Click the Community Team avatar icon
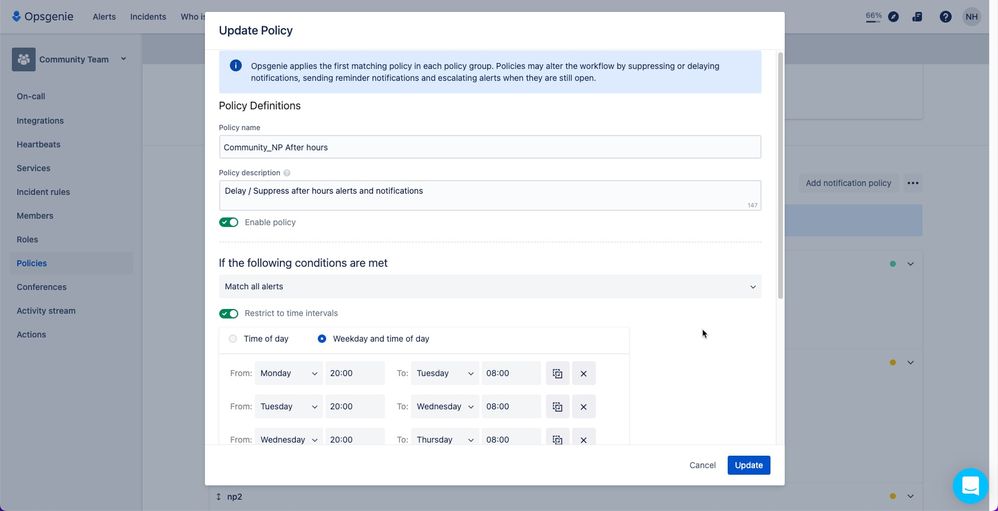 click(24, 59)
